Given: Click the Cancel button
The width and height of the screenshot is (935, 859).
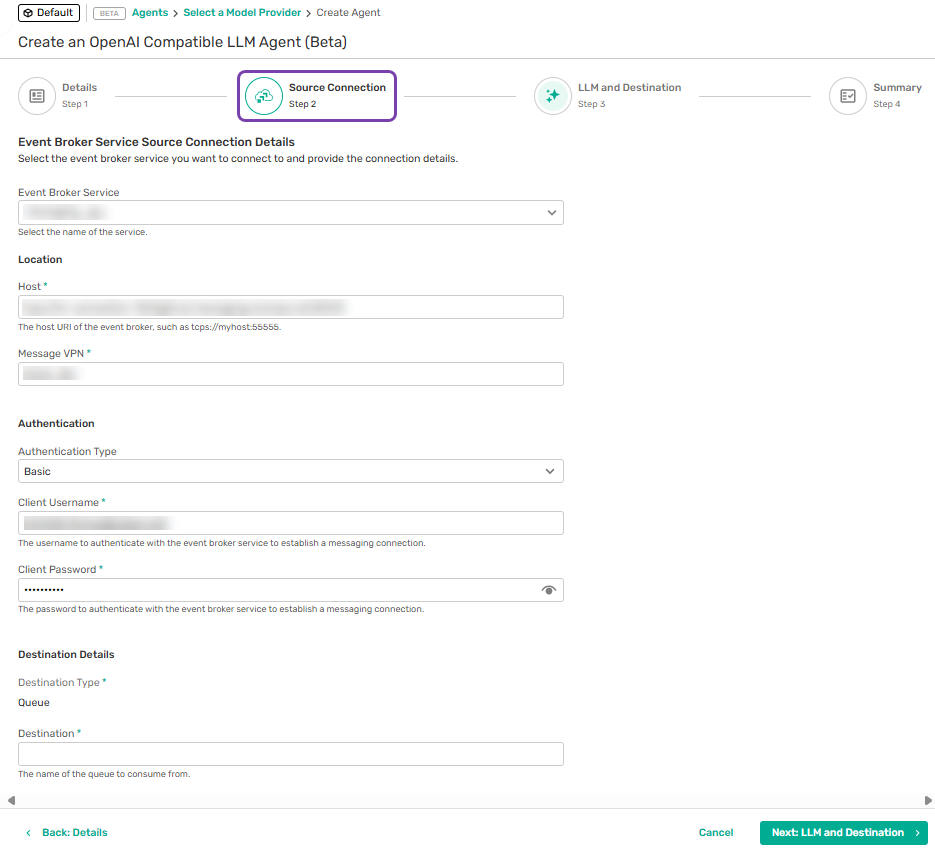Looking at the screenshot, I should (x=716, y=832).
